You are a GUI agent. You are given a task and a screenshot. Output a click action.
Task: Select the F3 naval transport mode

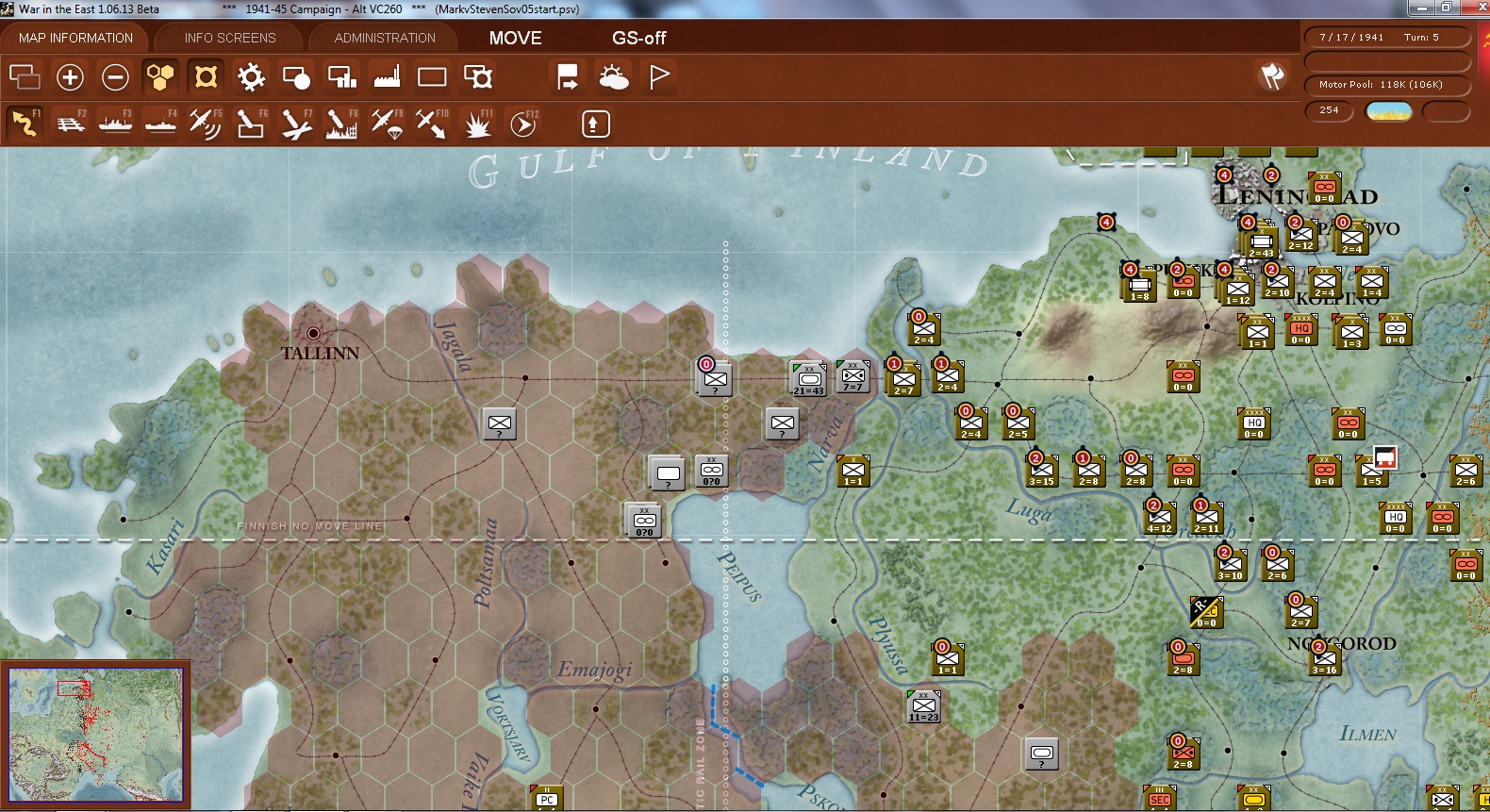tap(115, 124)
